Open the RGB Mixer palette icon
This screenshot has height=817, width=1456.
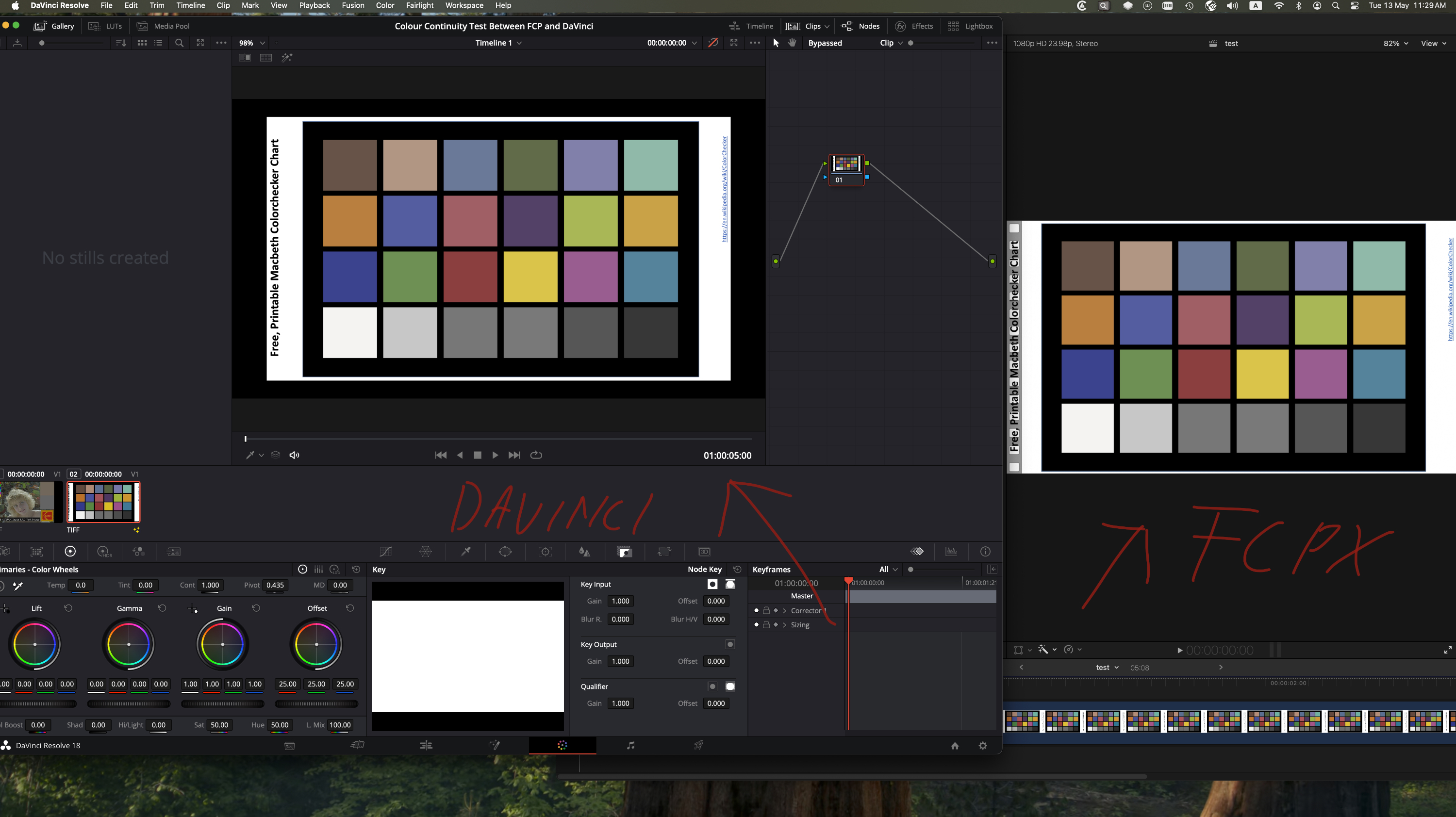138,552
